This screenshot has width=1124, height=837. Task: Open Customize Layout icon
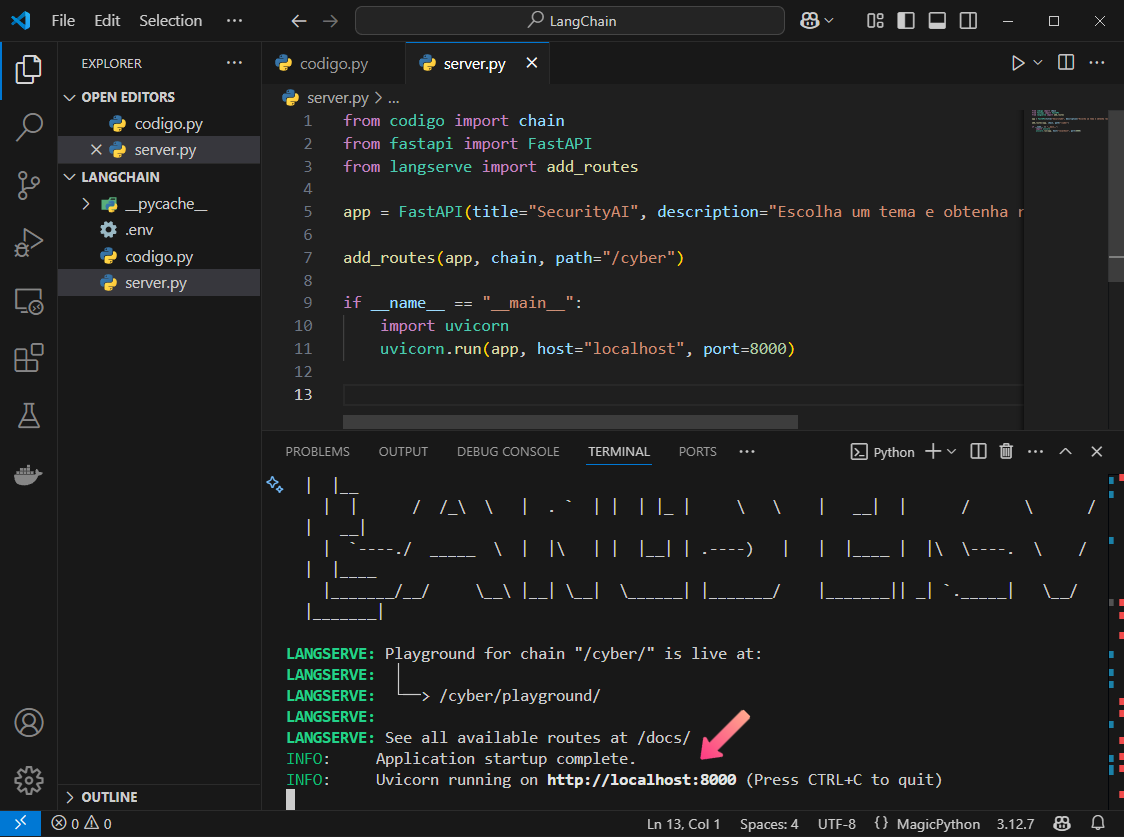click(x=875, y=21)
